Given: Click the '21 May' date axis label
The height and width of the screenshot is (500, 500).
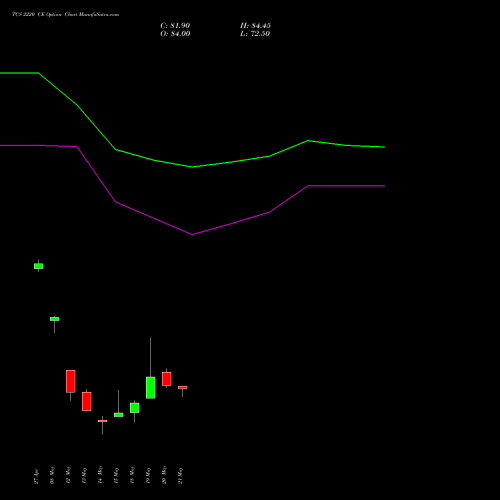Looking at the screenshot, I should [x=181, y=476].
